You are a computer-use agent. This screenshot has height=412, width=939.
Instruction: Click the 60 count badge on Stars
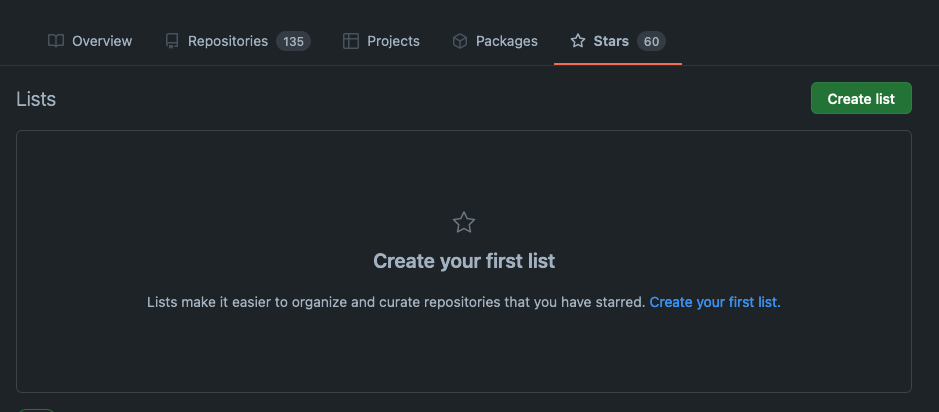[x=652, y=41]
